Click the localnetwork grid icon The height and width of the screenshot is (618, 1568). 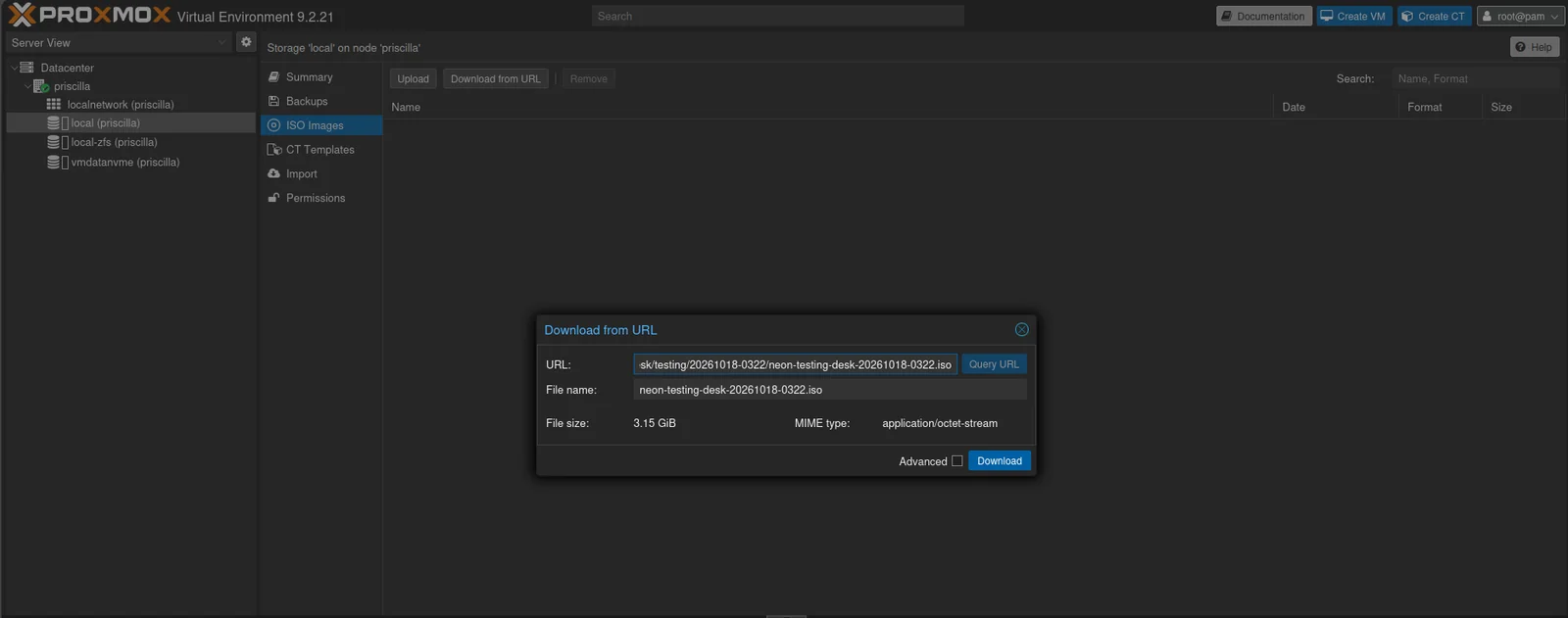point(54,104)
